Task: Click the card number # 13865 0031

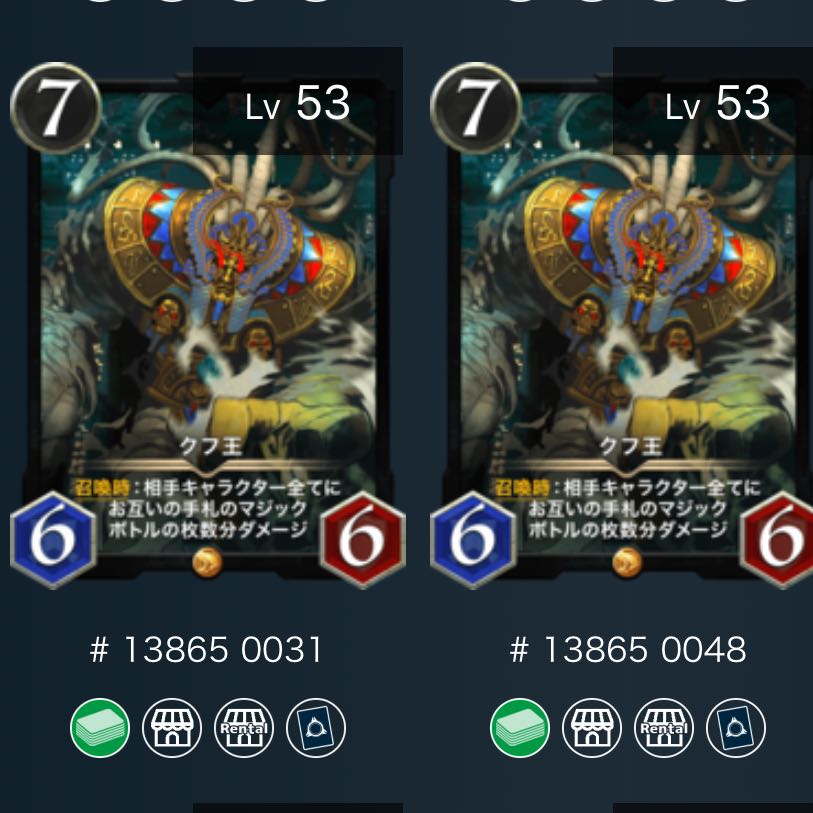Action: 206,649
